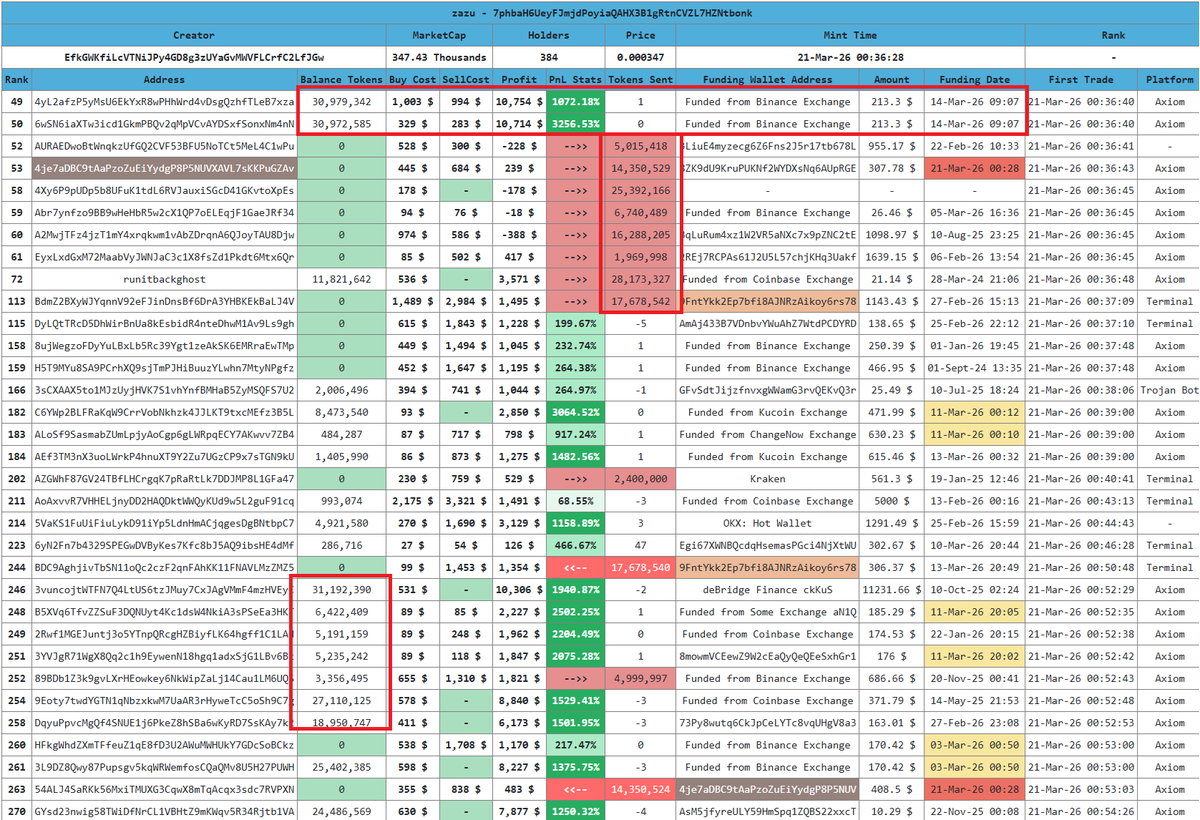1200x820 pixels.
Task: Click the first trade time 21-Mar-26 00:54:26
Action: pos(1082,811)
